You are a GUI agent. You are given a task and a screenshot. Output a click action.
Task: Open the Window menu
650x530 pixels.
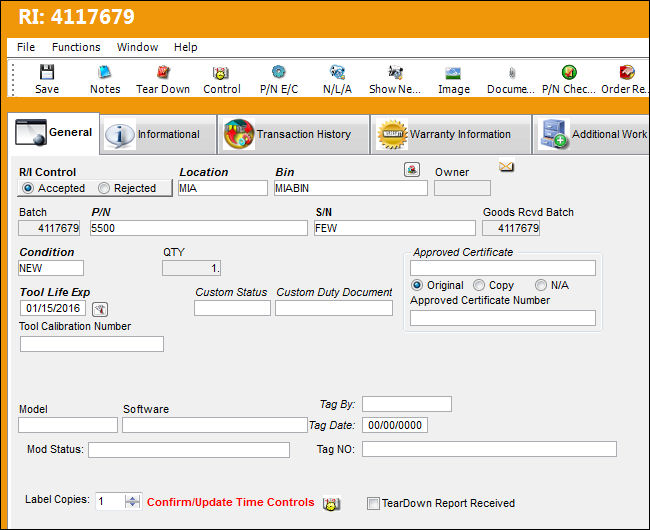point(137,47)
